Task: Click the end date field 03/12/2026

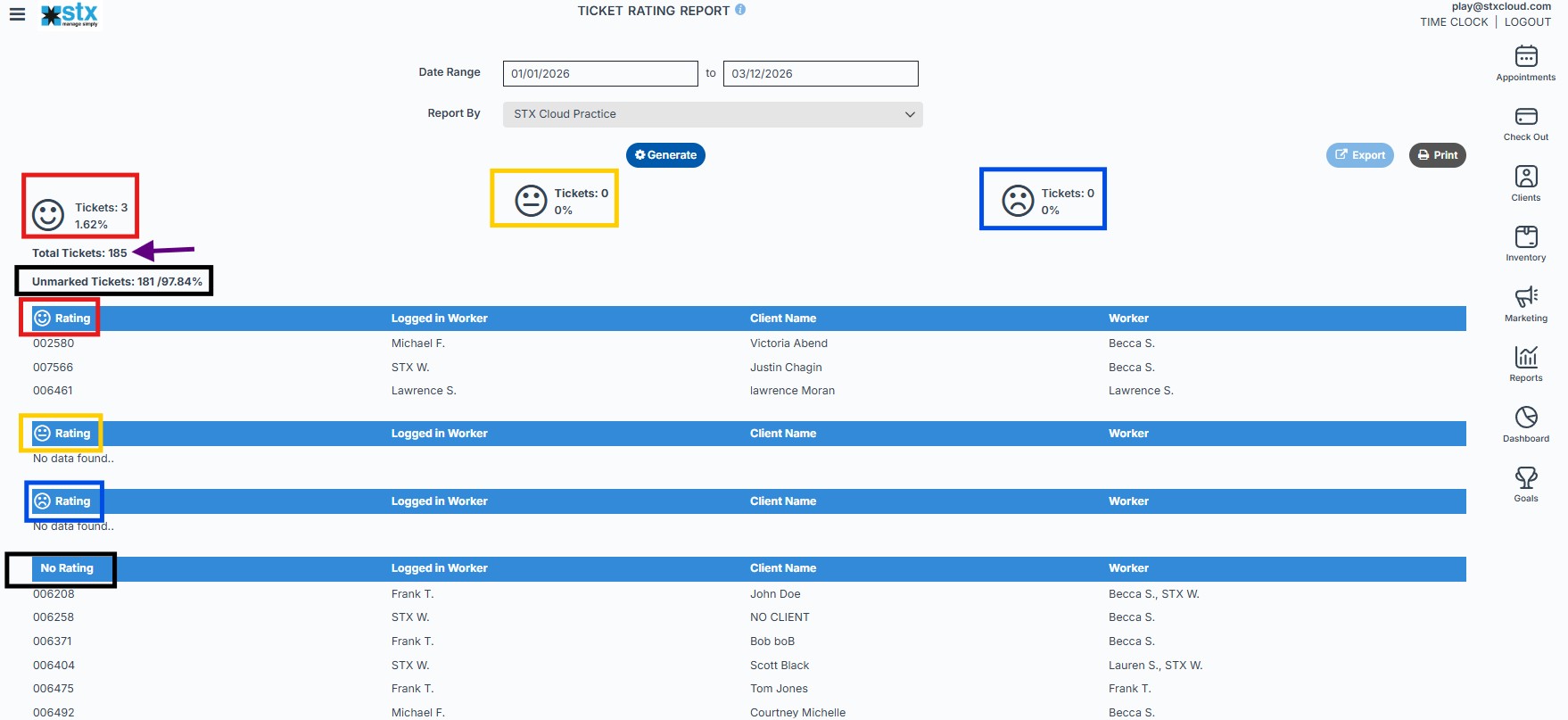Action: tap(820, 74)
